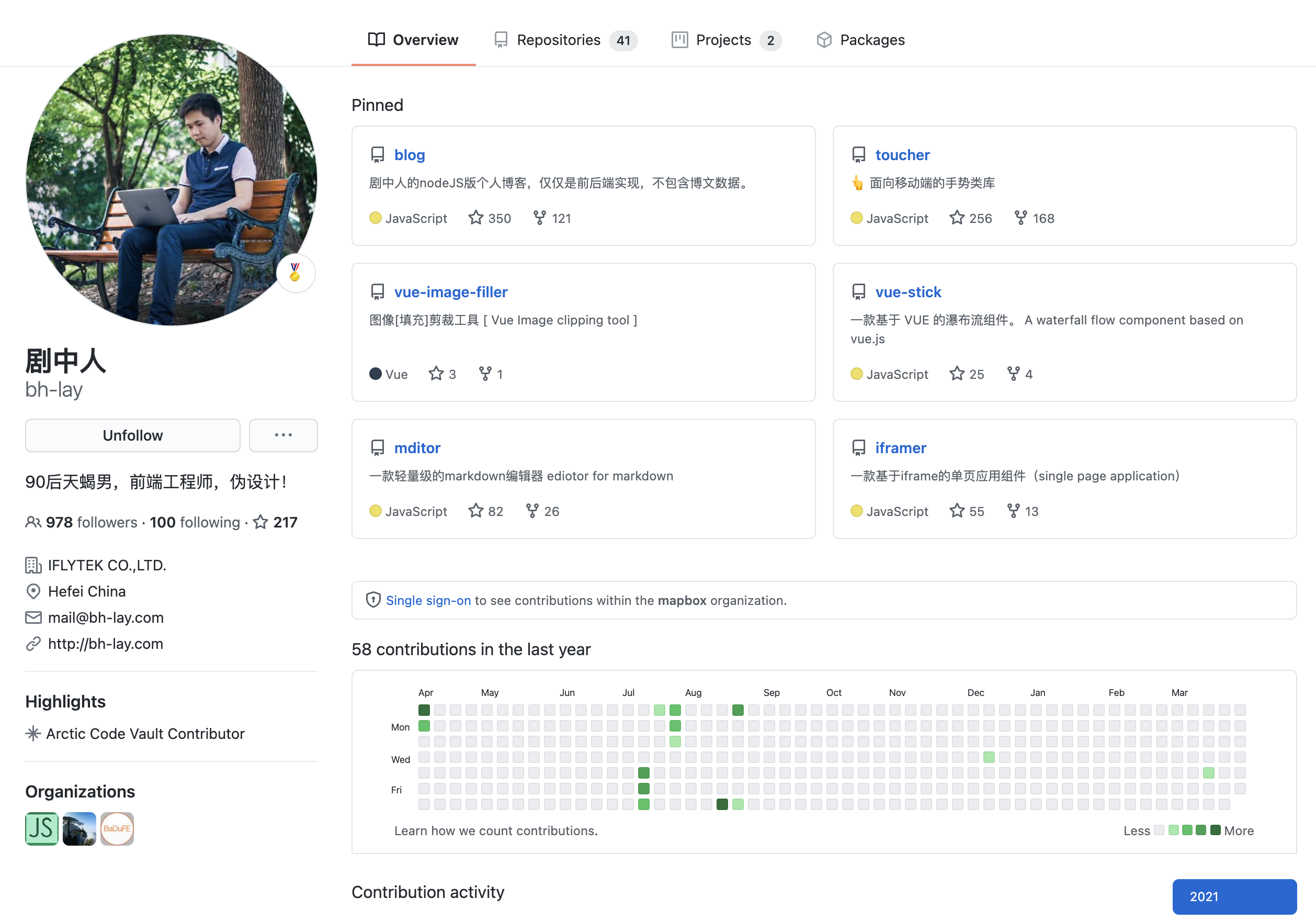Click the medal status badge on avatar

tap(295, 273)
